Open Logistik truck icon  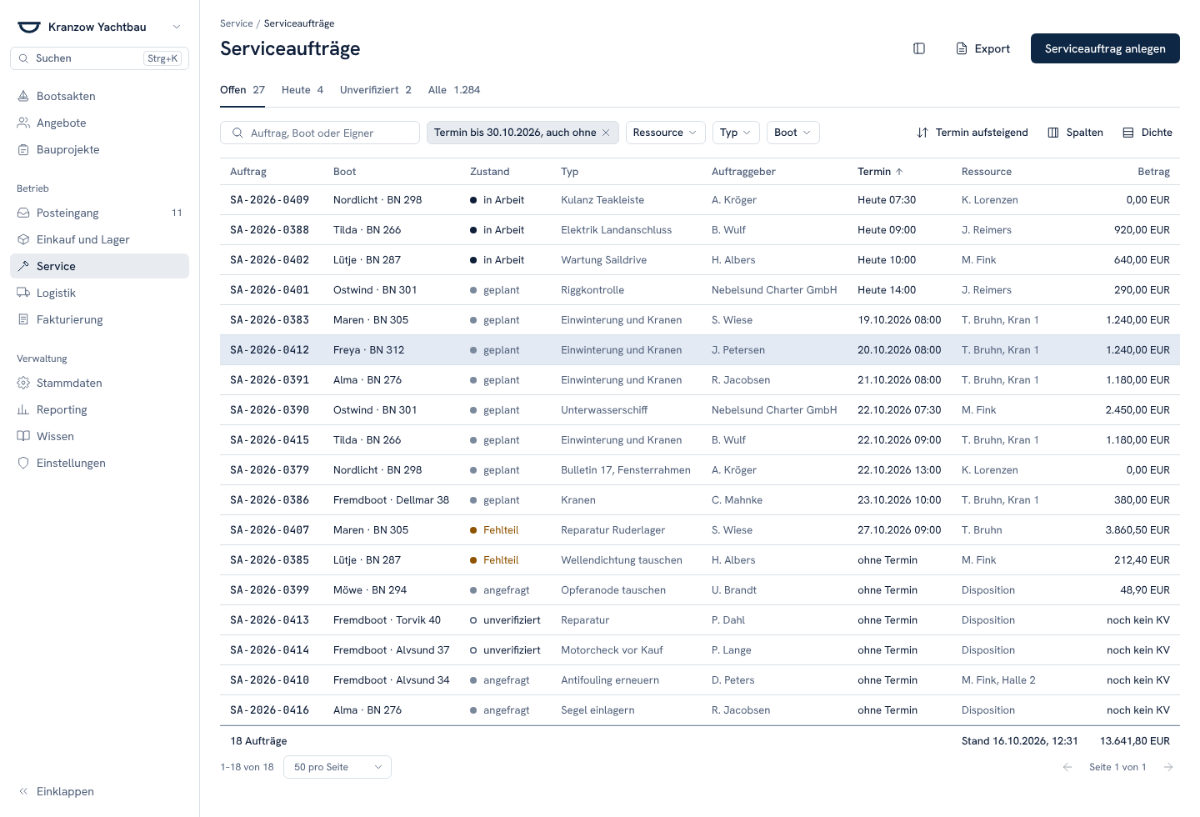pyautogui.click(x=23, y=293)
